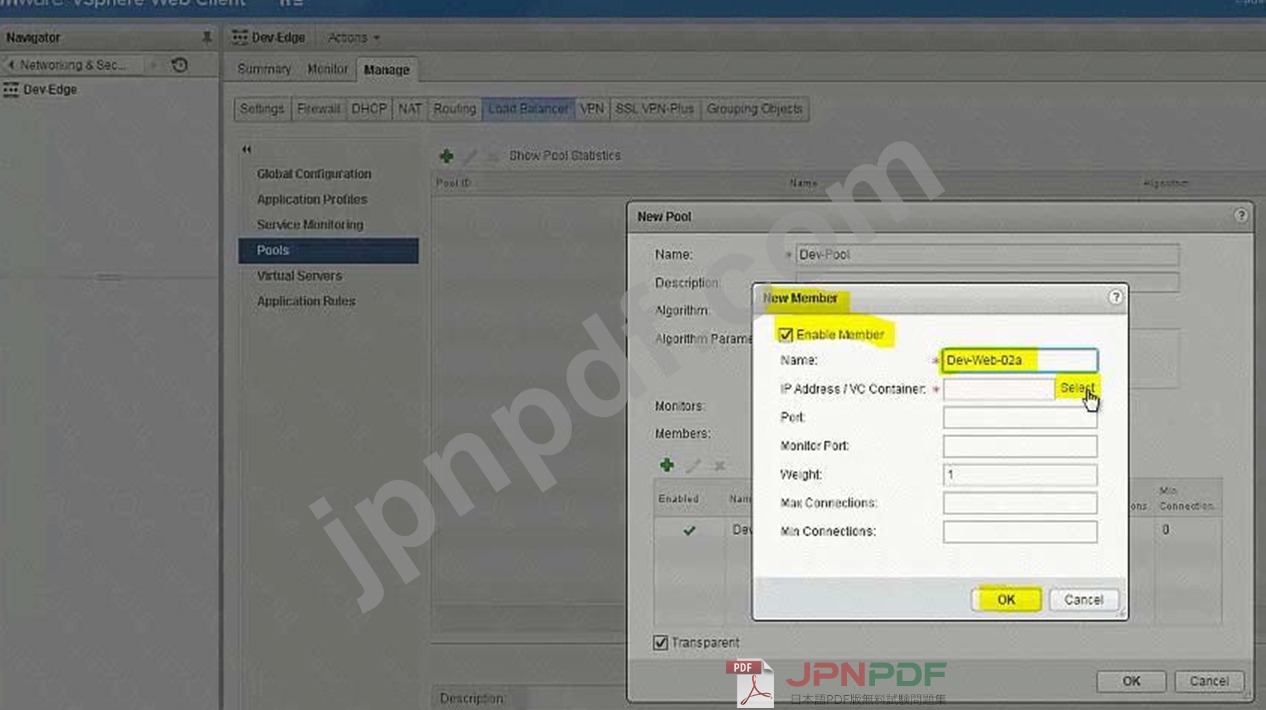Open help for New Member dialog

click(1116, 297)
